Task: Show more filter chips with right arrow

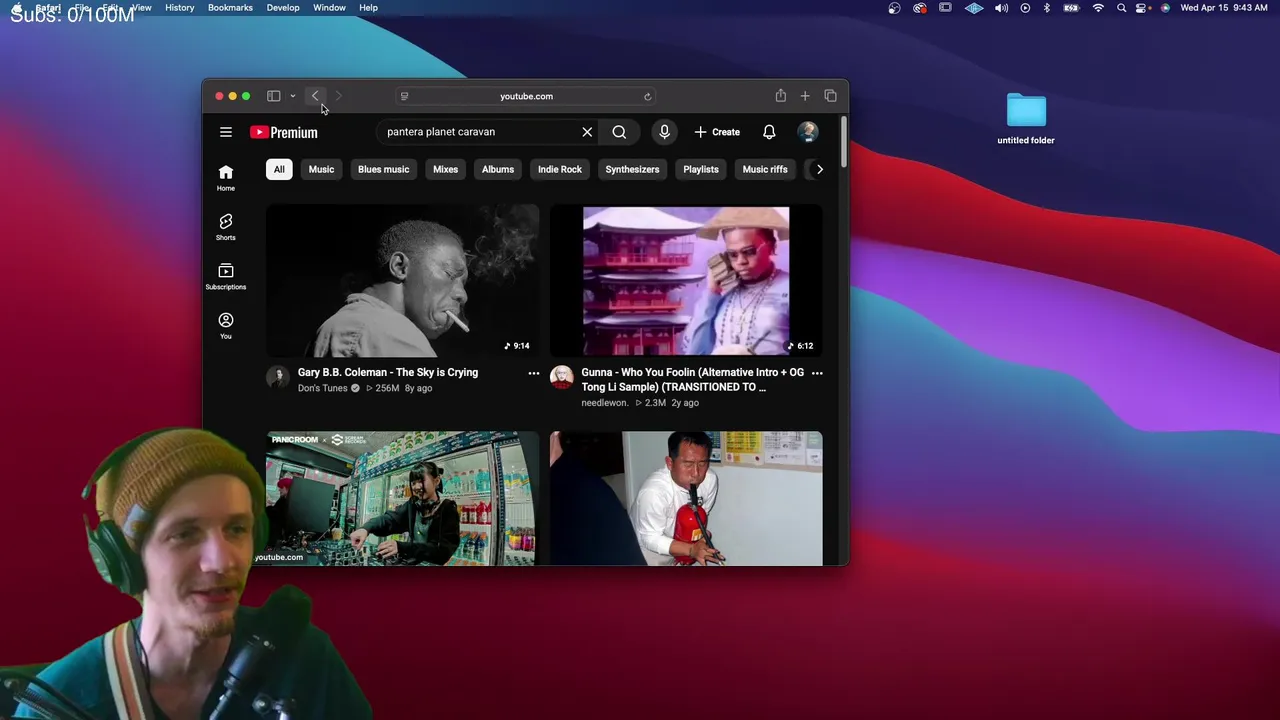Action: 820,169
